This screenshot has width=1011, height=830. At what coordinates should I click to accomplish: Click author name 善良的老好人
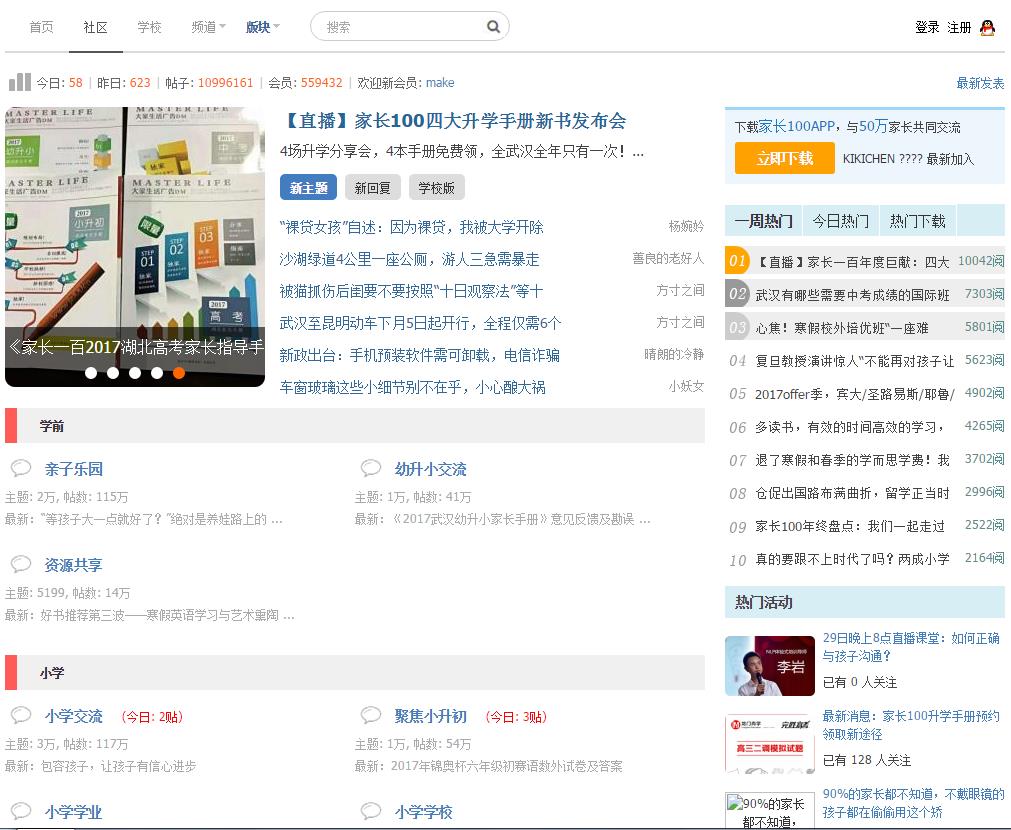click(x=668, y=259)
